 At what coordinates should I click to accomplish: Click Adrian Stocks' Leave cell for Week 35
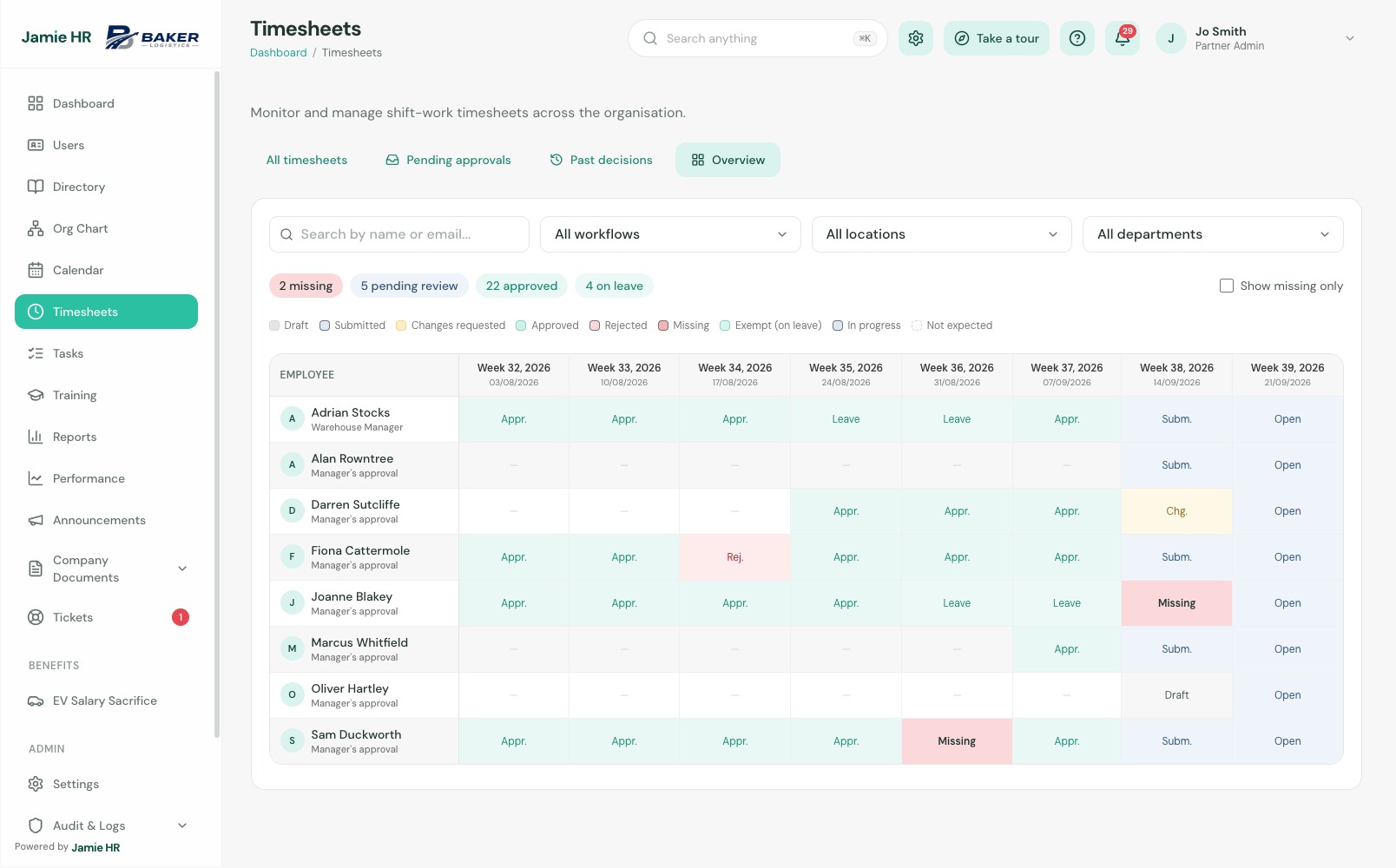[x=846, y=419]
